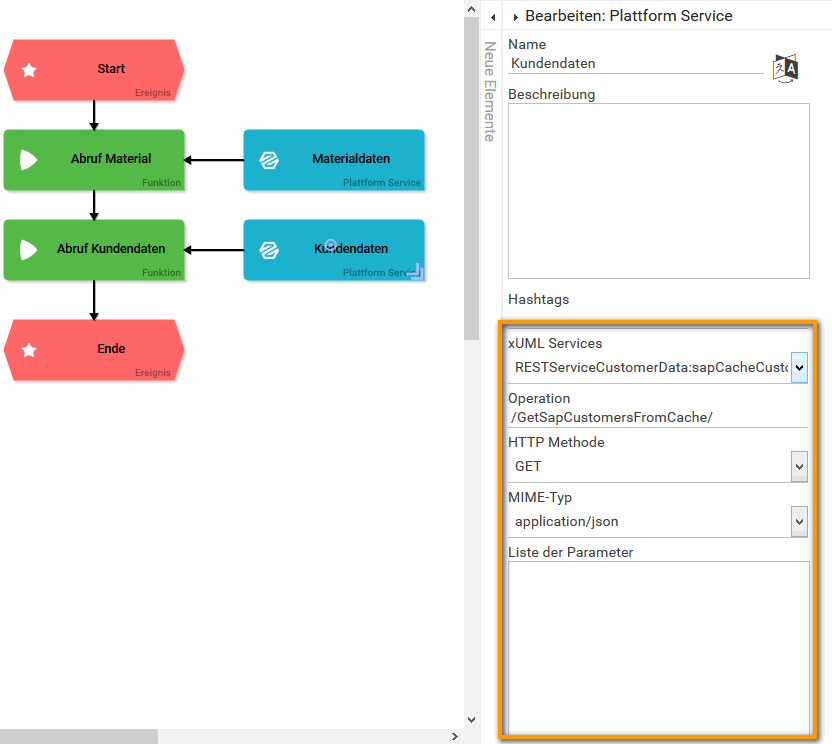Viewport: 832px width, 744px height.
Task: Collapse the panel using the left chevron arrow
Action: pos(491,16)
